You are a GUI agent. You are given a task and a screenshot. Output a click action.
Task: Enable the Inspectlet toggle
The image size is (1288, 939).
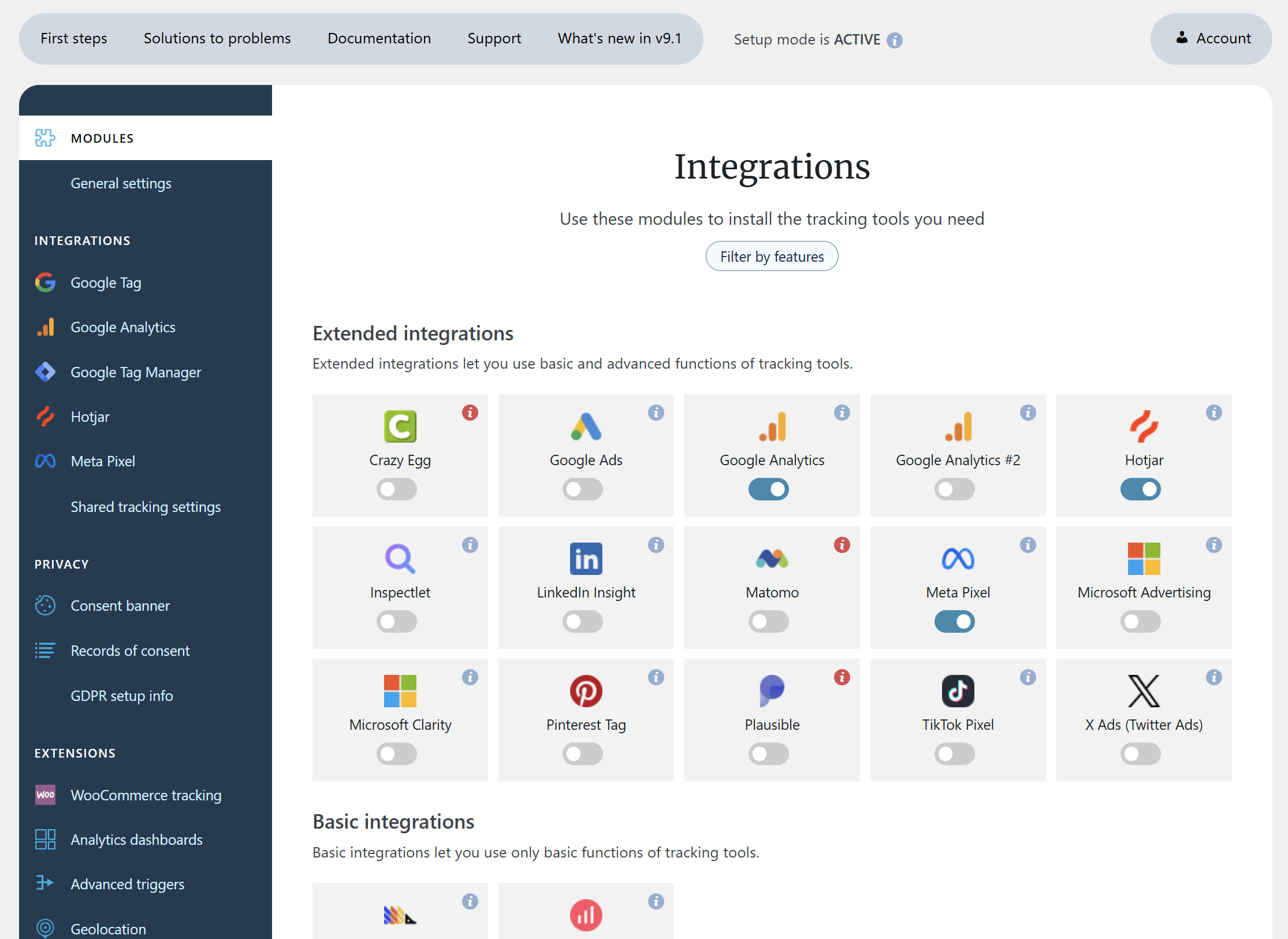point(397,622)
